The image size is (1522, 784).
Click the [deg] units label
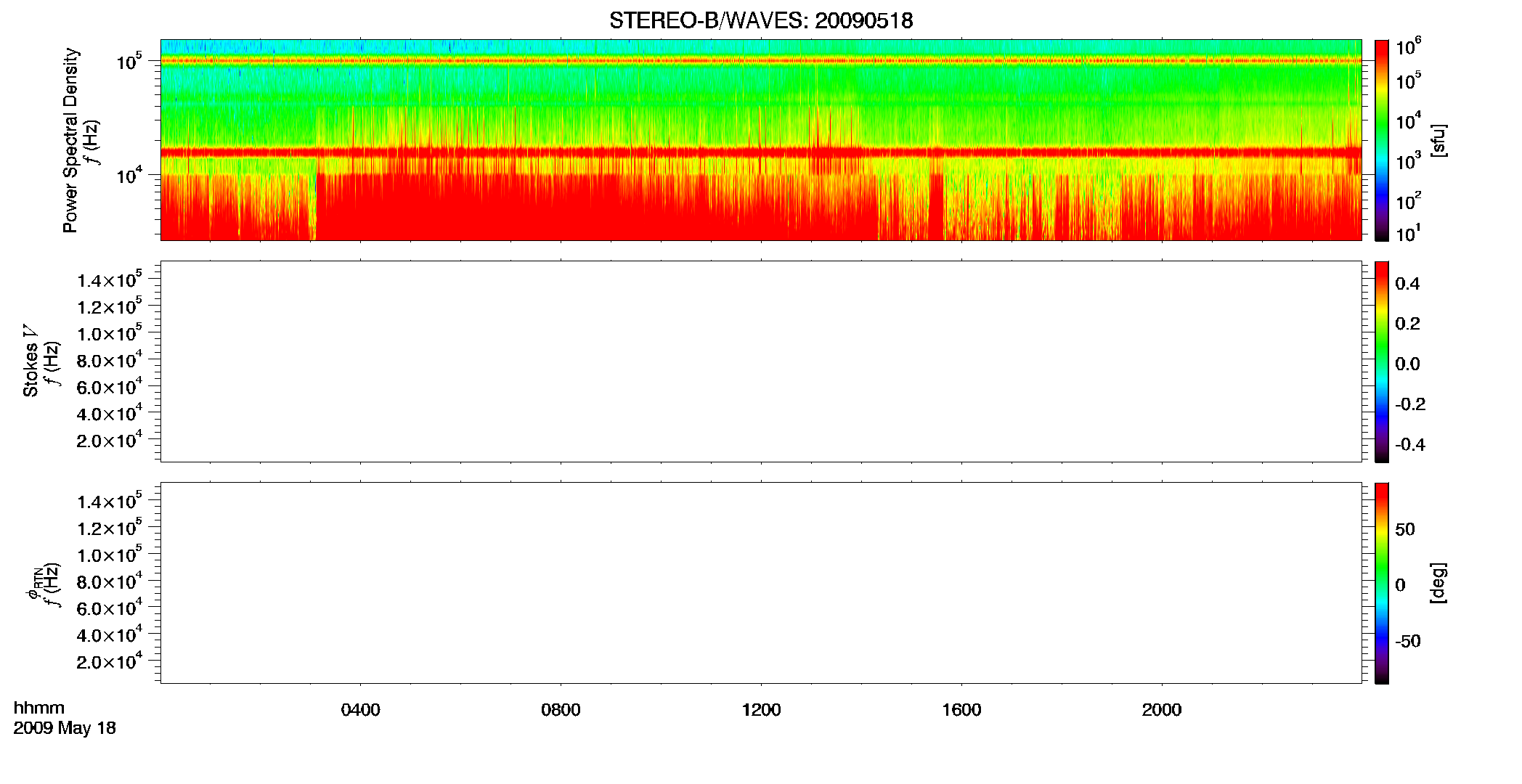tap(1438, 583)
